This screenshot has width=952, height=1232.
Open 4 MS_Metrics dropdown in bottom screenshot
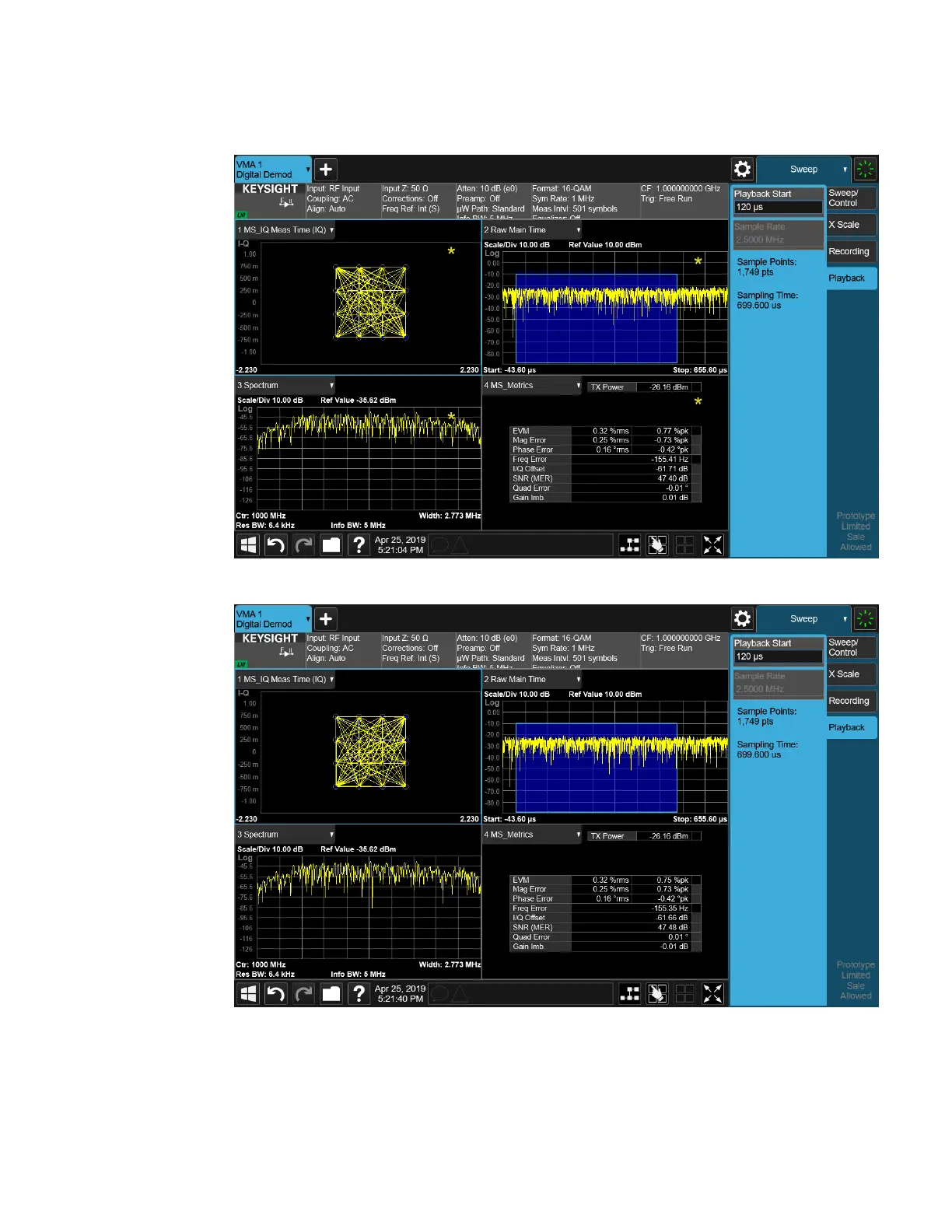point(533,834)
